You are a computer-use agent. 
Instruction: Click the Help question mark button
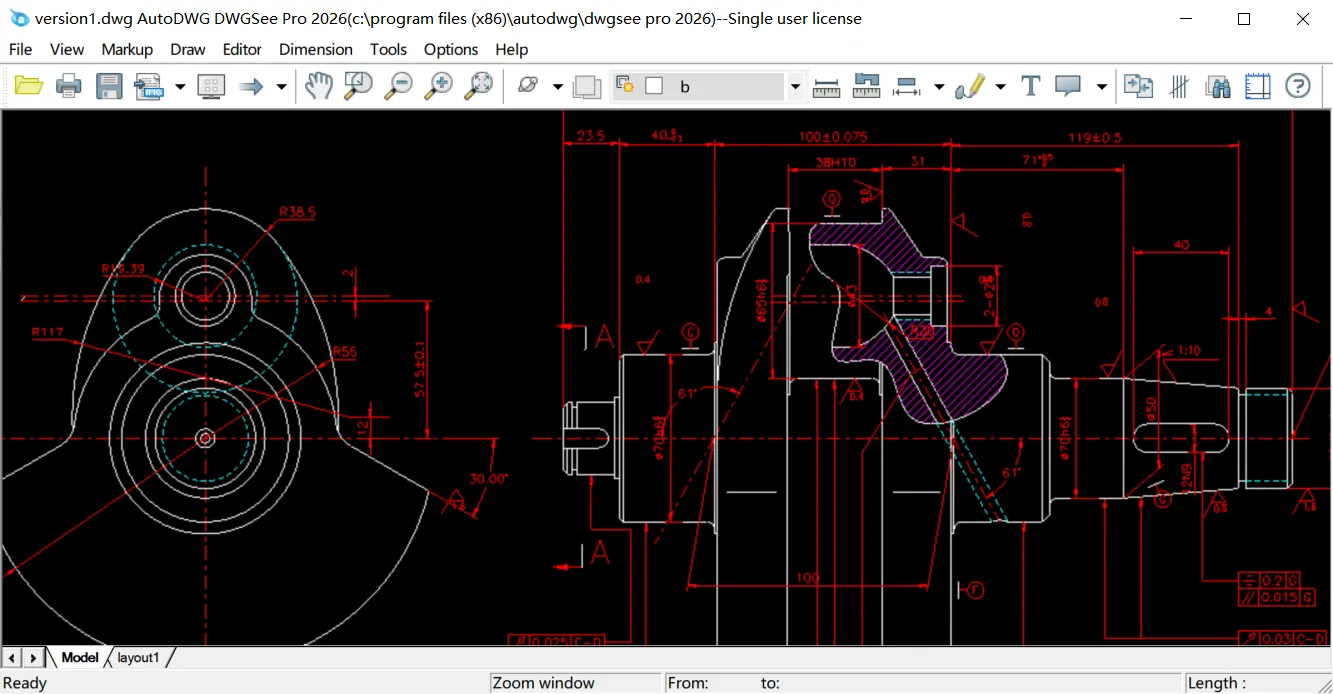pos(1297,86)
